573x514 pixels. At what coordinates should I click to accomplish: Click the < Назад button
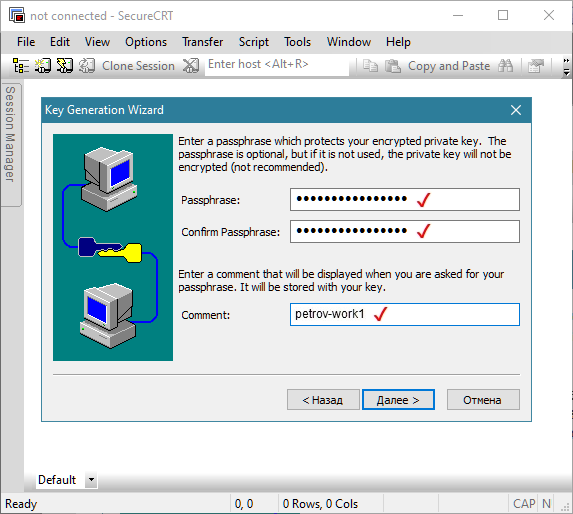(323, 400)
